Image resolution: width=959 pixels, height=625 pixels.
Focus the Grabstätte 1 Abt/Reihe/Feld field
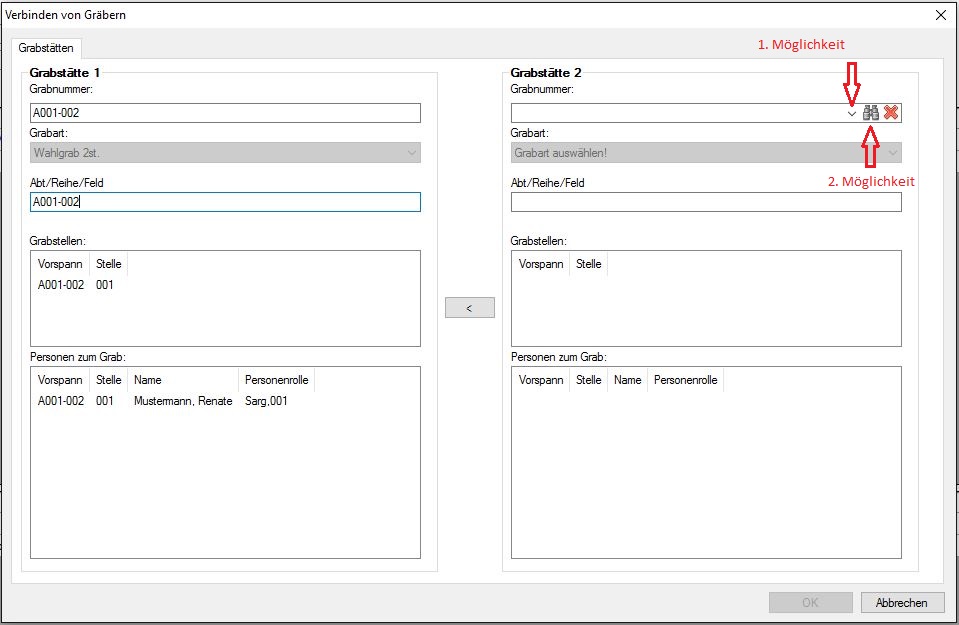225,202
